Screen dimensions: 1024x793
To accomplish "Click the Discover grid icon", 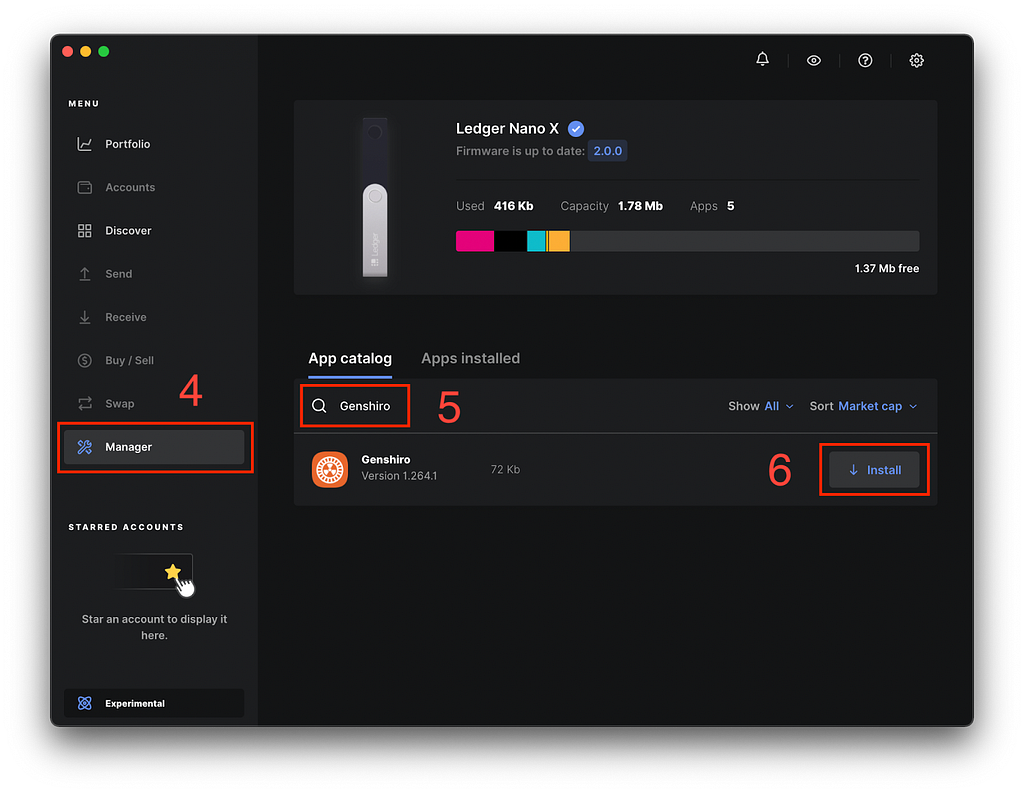I will (x=84, y=231).
